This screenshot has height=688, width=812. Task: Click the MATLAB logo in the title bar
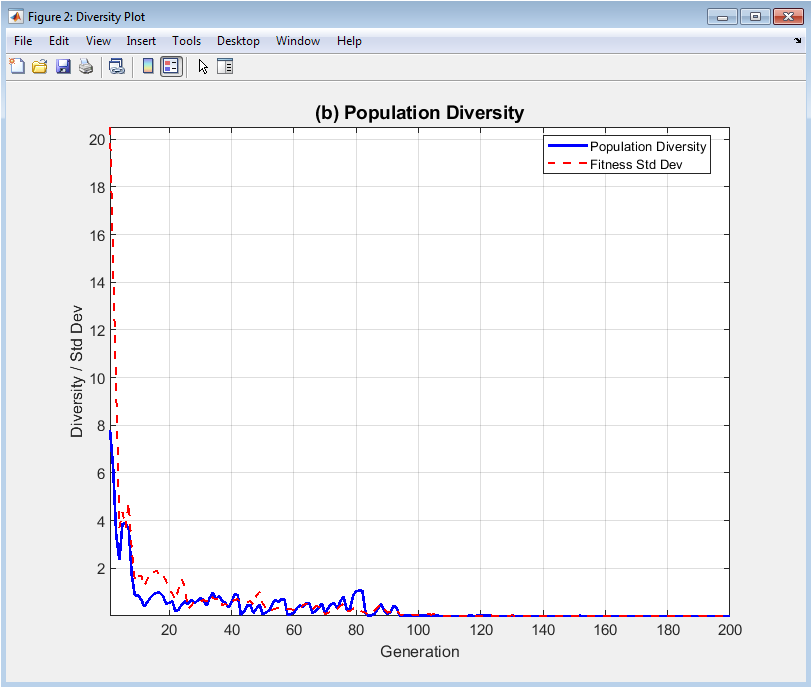click(16, 17)
